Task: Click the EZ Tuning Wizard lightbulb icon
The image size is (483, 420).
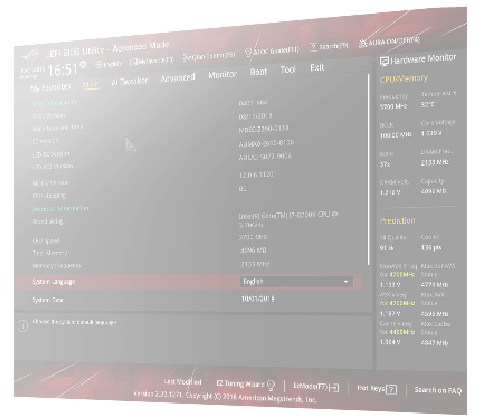Action: 271,385
